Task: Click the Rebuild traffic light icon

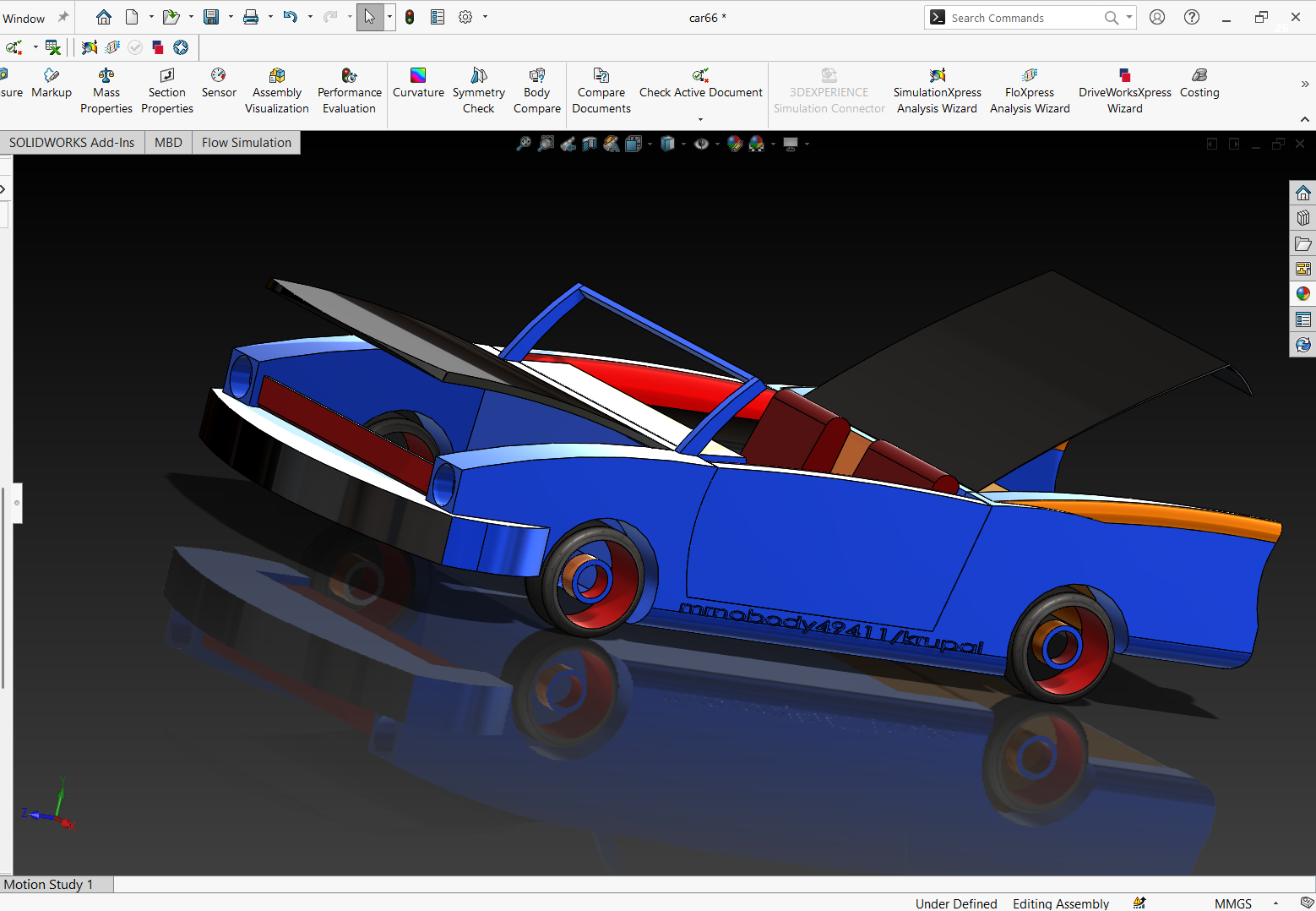Action: (410, 17)
